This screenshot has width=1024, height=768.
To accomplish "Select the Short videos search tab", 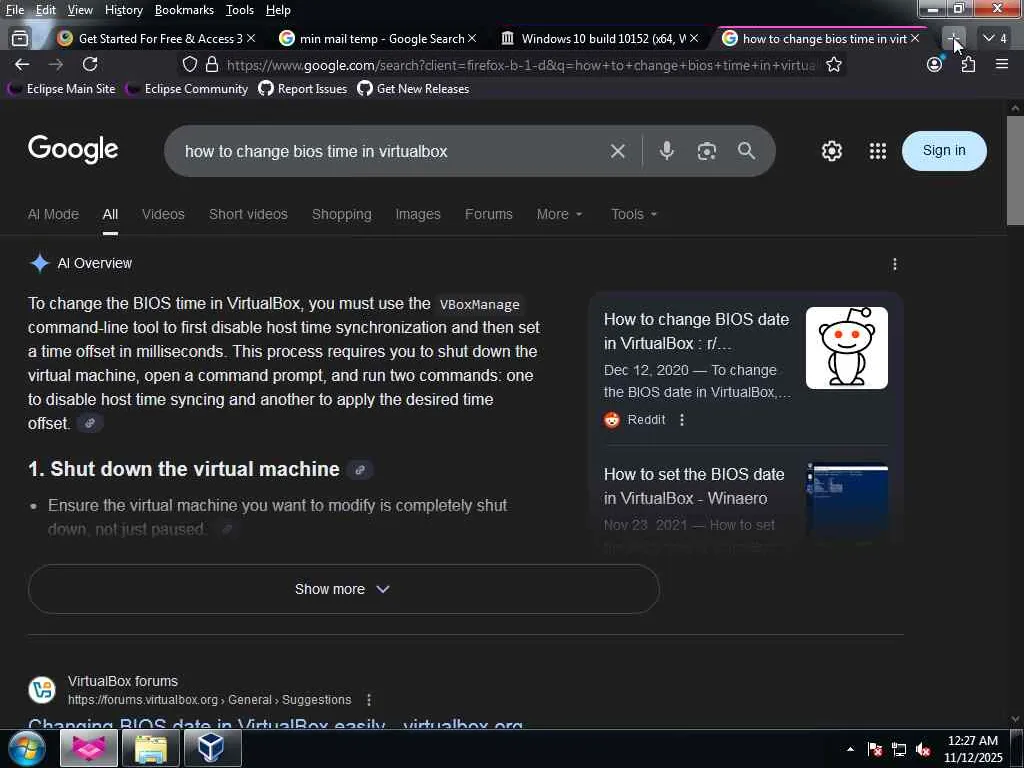I will click(x=248, y=214).
